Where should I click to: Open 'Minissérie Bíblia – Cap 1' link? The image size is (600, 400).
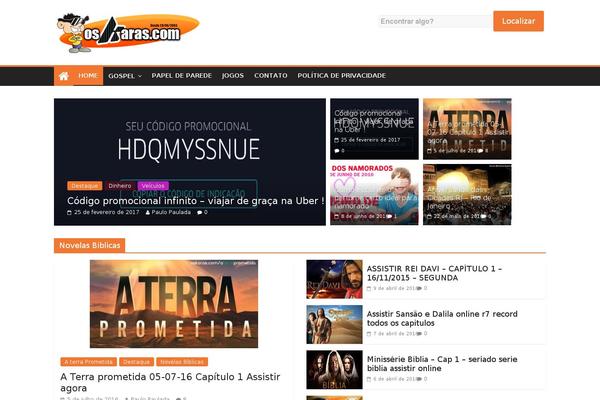coord(442,364)
